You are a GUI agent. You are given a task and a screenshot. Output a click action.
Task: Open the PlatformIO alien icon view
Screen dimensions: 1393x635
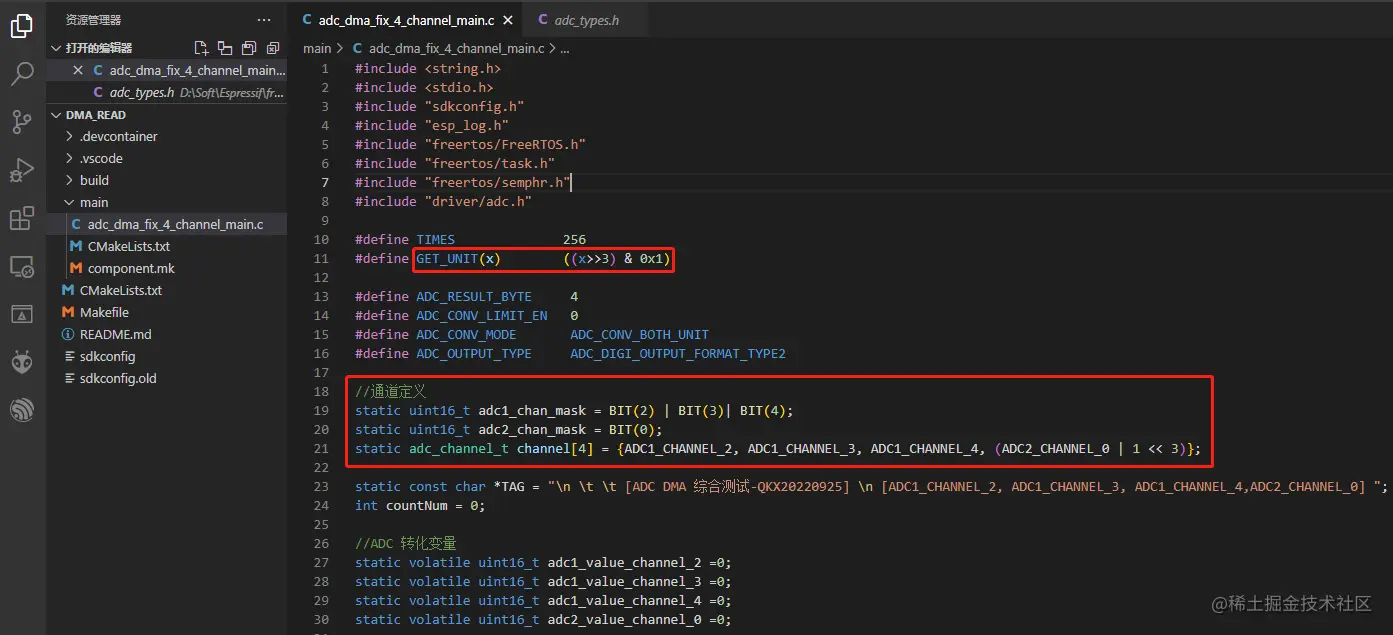coord(22,362)
